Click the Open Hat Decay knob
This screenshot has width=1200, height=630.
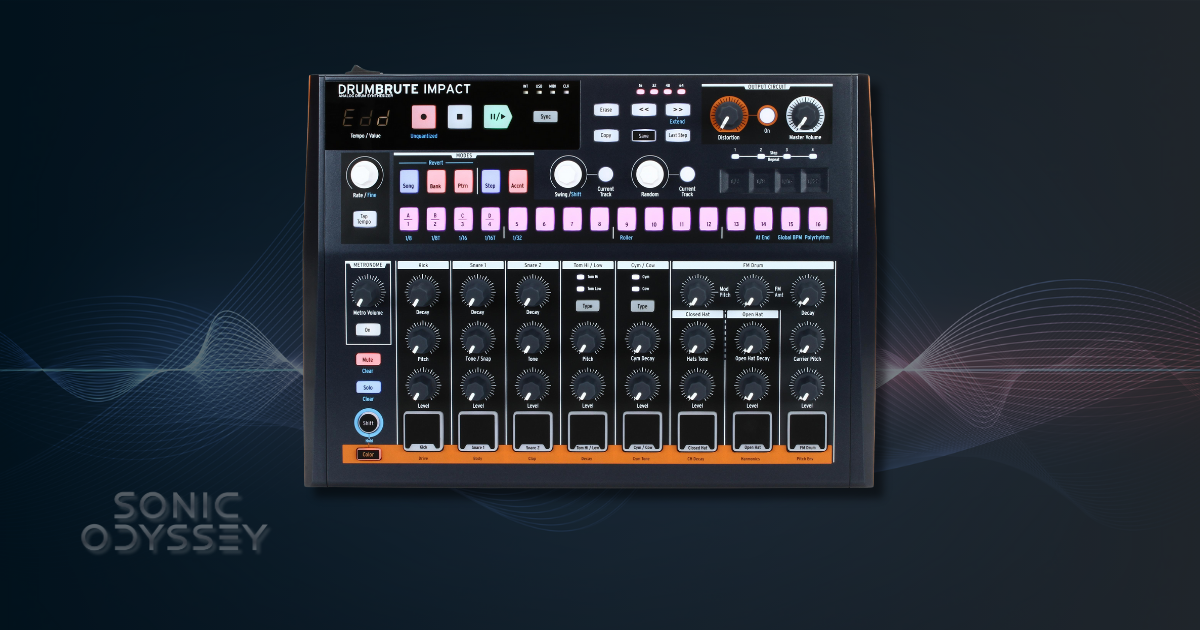point(752,339)
